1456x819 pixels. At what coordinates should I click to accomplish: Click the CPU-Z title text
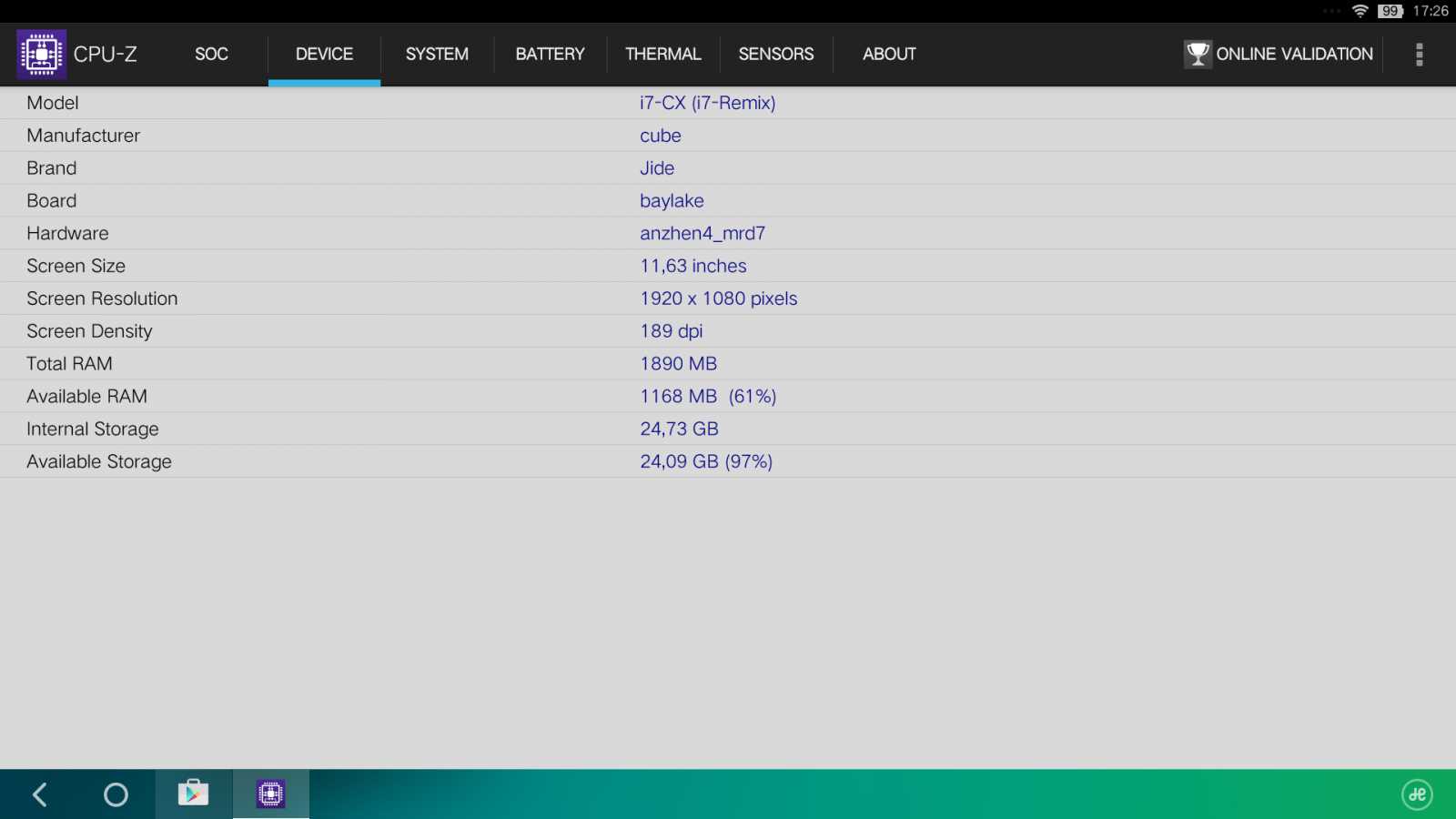point(106,55)
